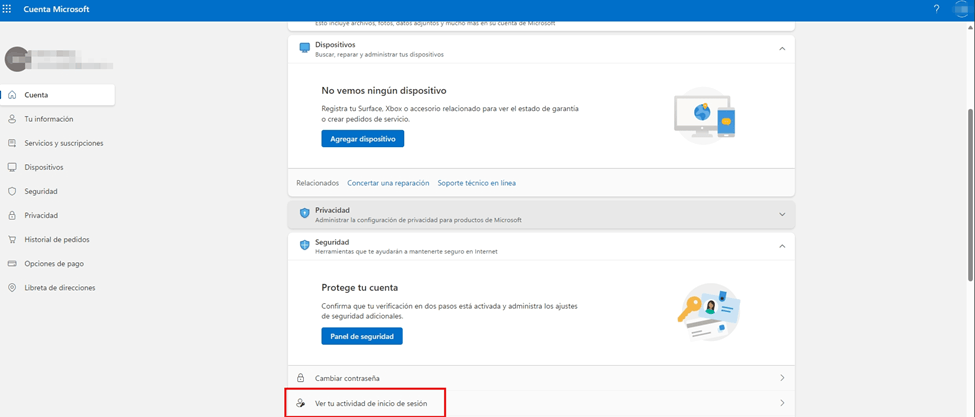Click the Seguridad section heading text
The height and width of the screenshot is (417, 975).
tap(332, 242)
